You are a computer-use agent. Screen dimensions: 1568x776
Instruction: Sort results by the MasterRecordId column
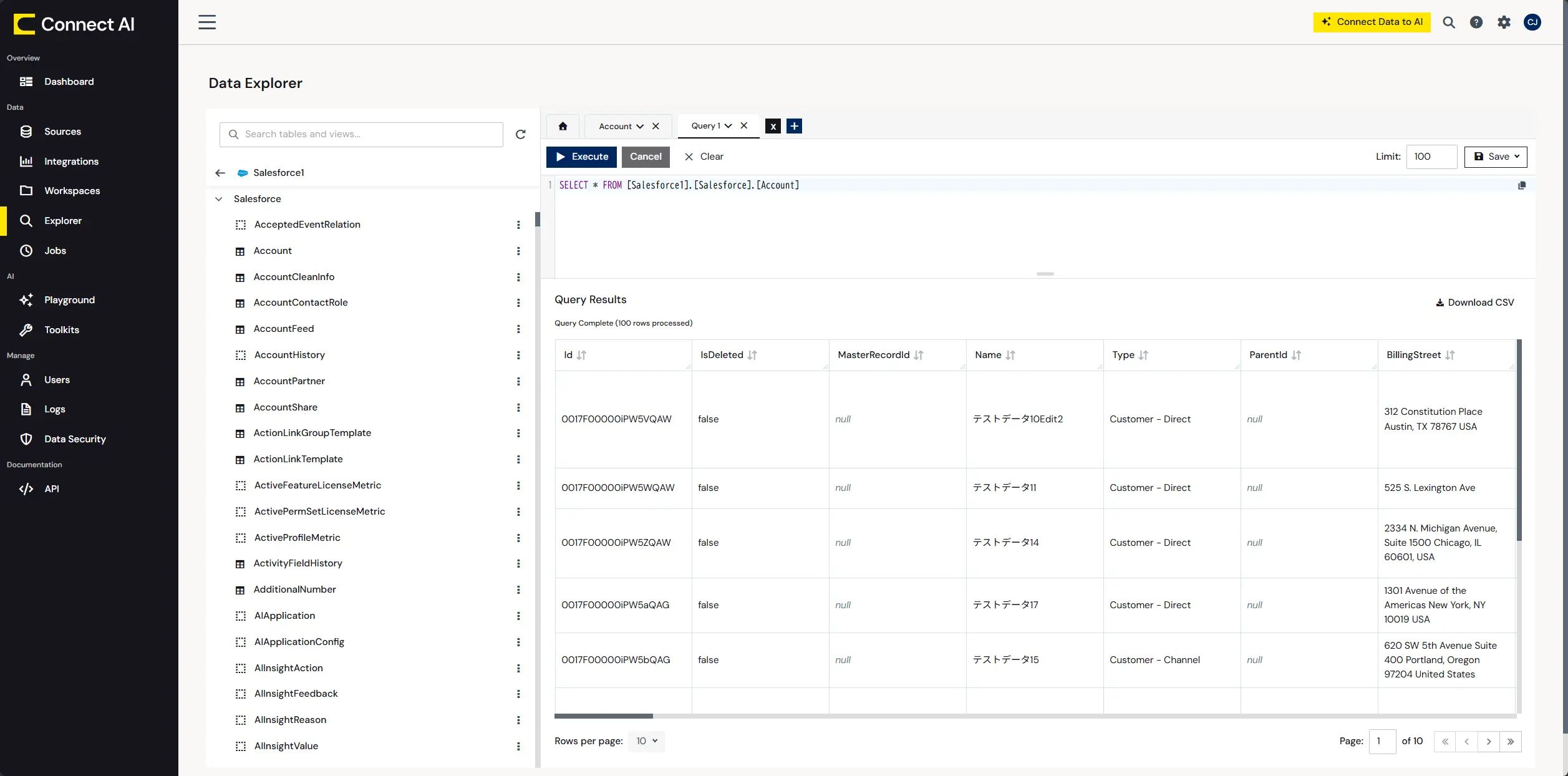919,355
